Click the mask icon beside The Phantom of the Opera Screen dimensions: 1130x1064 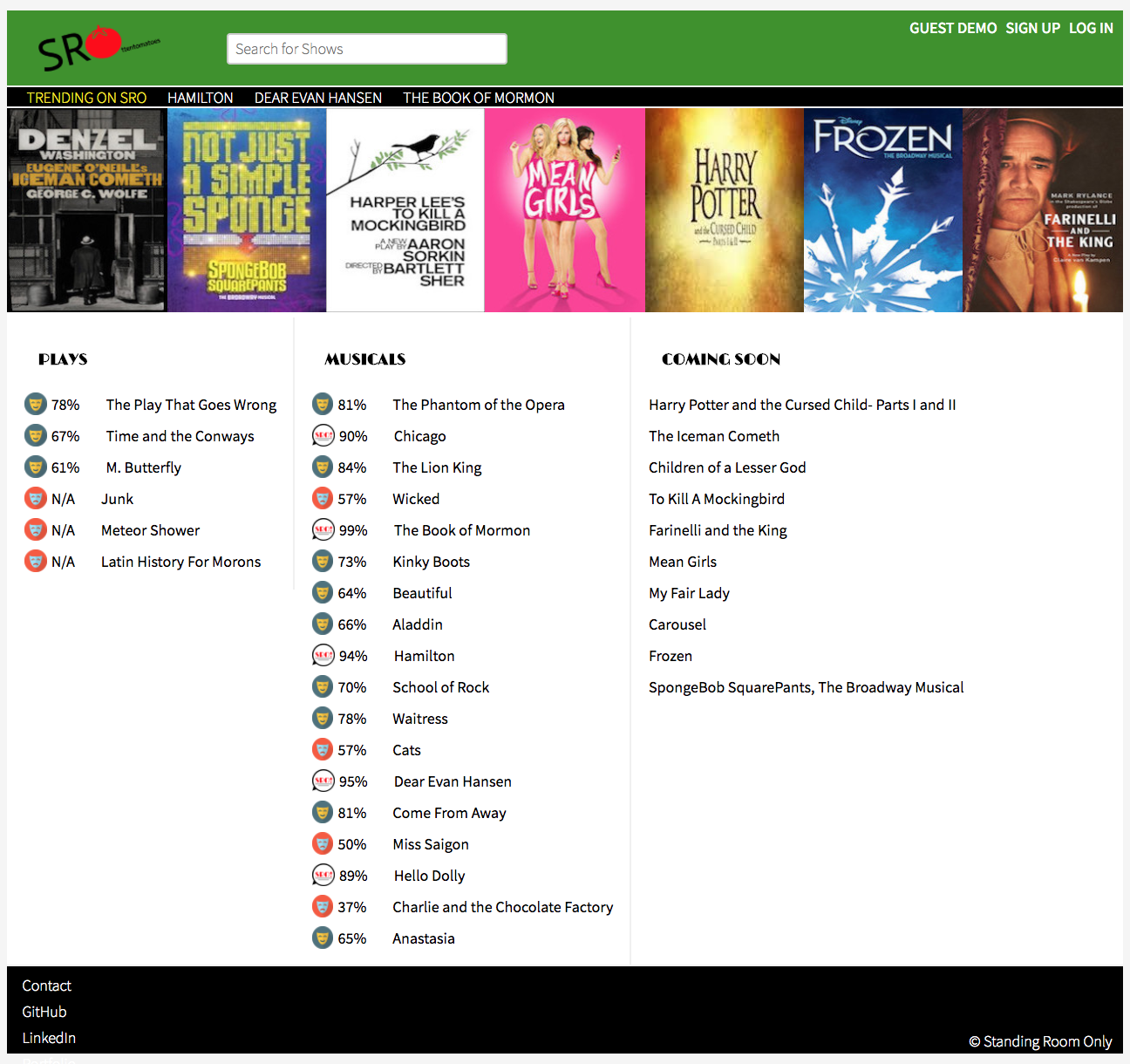pos(323,404)
